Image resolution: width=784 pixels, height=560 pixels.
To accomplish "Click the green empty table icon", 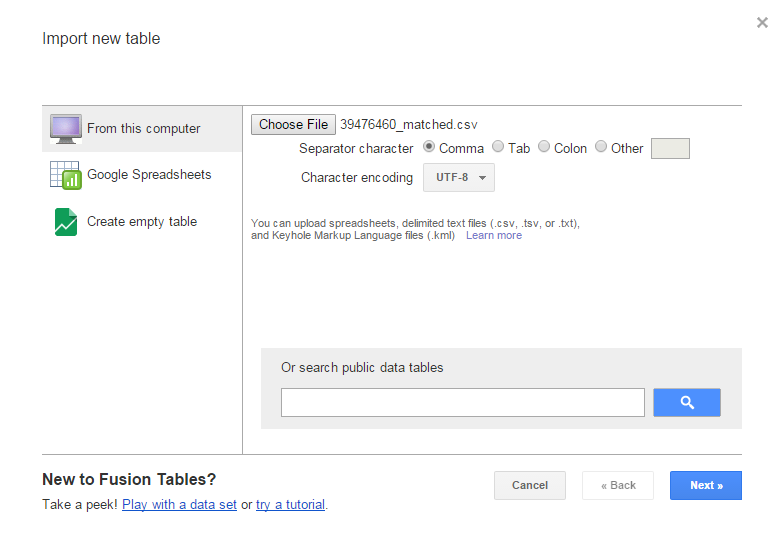I will pos(66,222).
